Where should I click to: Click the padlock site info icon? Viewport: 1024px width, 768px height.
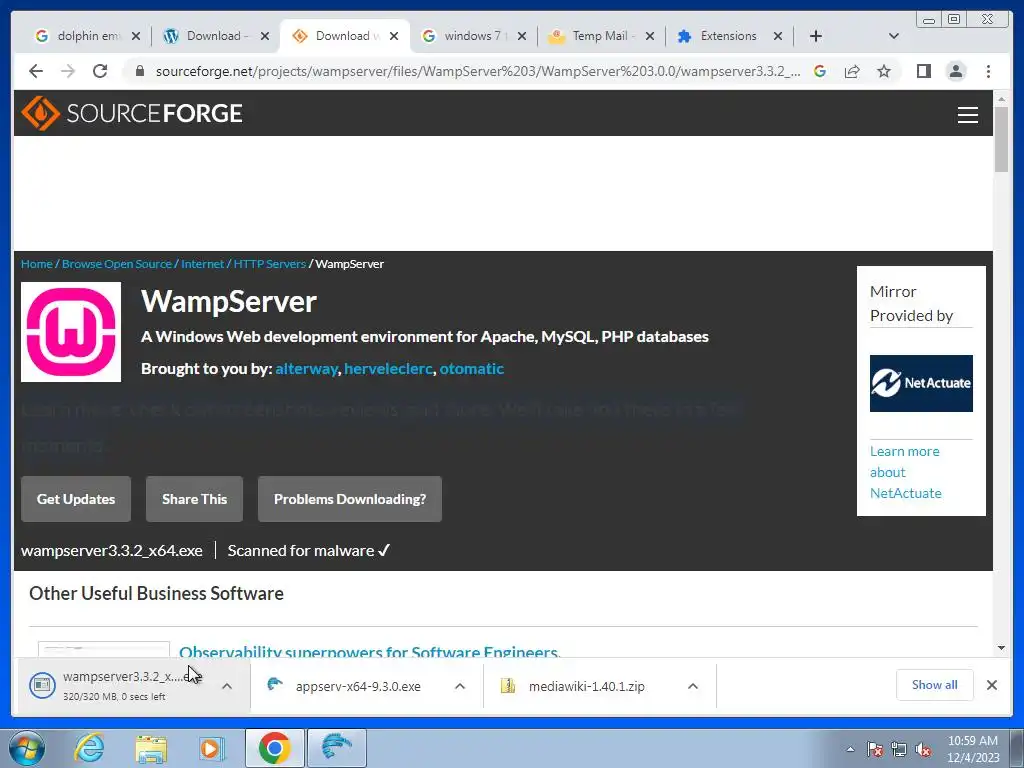coord(139,71)
